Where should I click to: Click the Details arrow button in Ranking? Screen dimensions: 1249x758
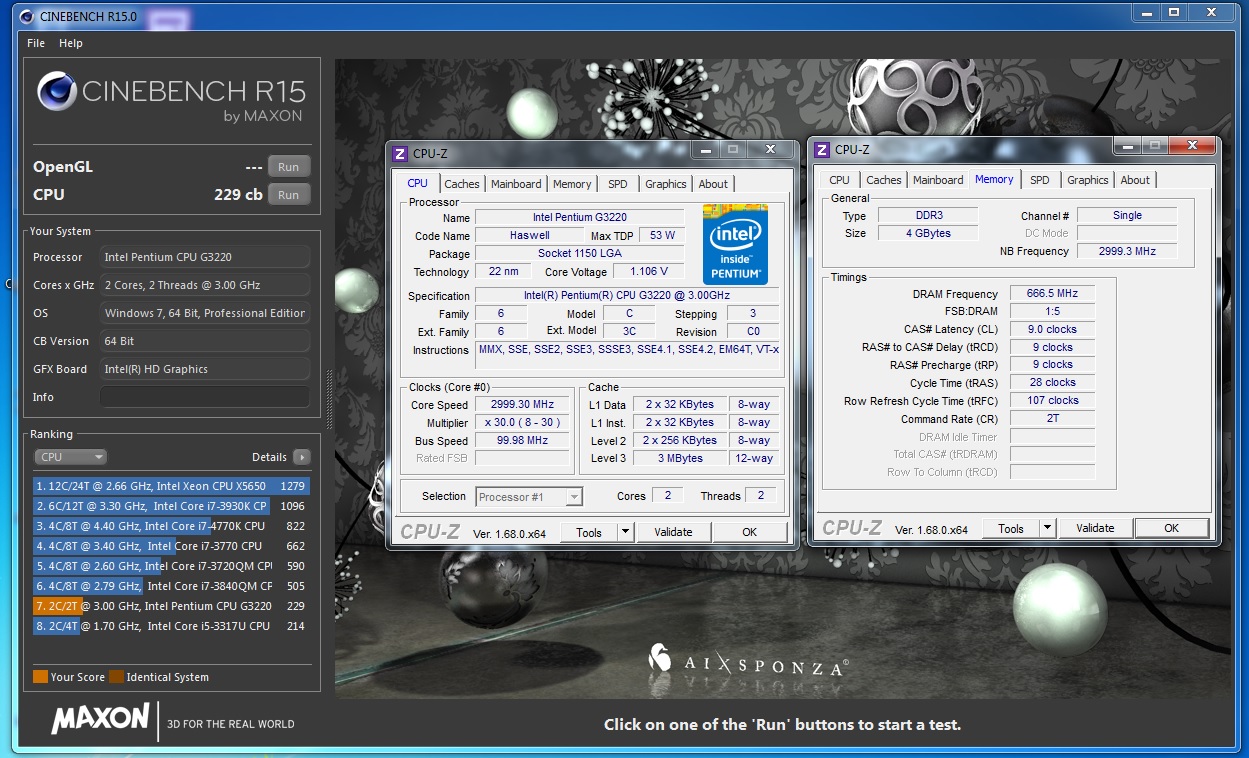[x=301, y=457]
